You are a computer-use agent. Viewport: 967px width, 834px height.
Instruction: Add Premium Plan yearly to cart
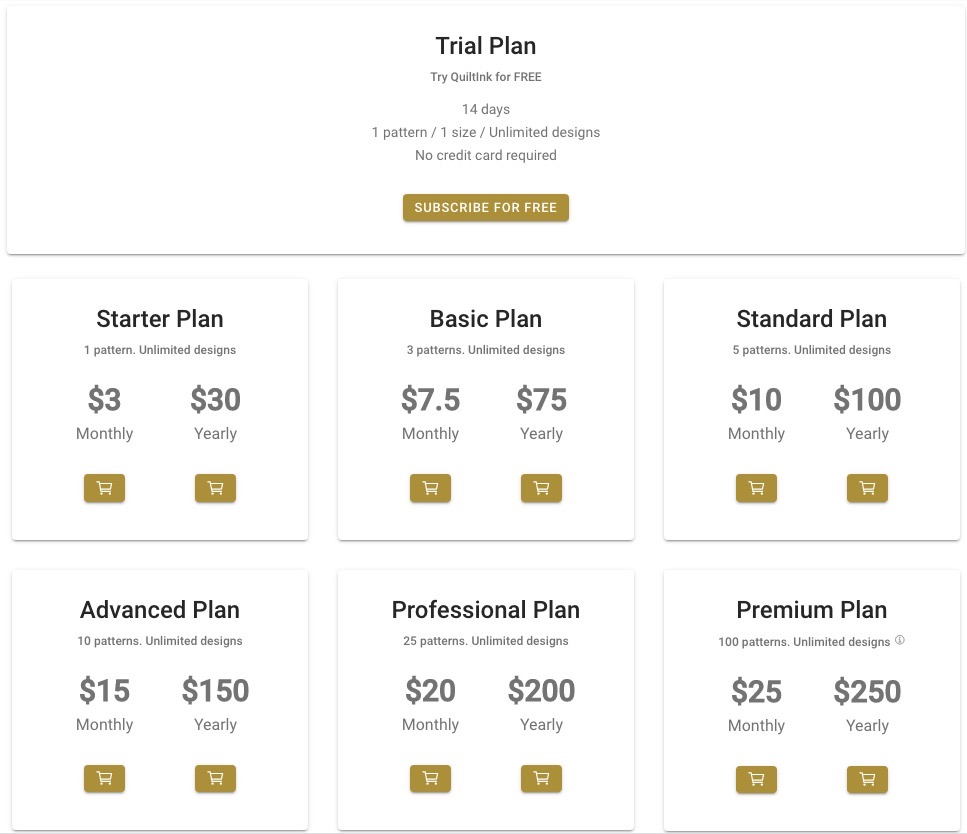(x=867, y=780)
